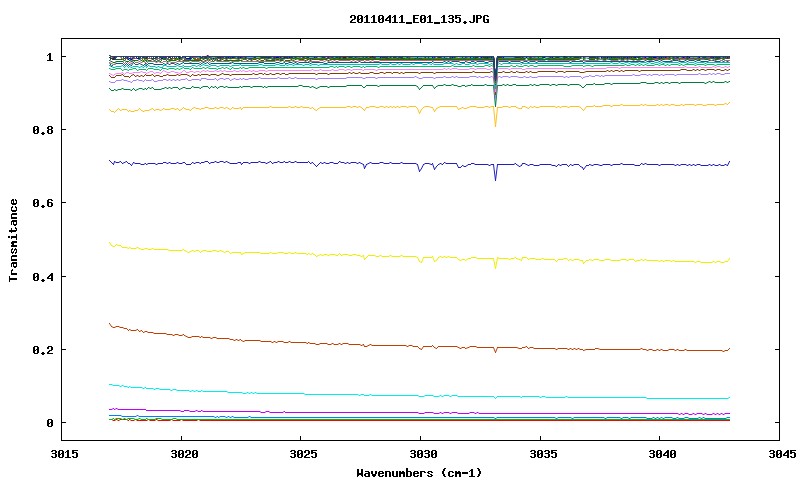Click the plot title 20110411_E01_135.JPG

coord(419,19)
